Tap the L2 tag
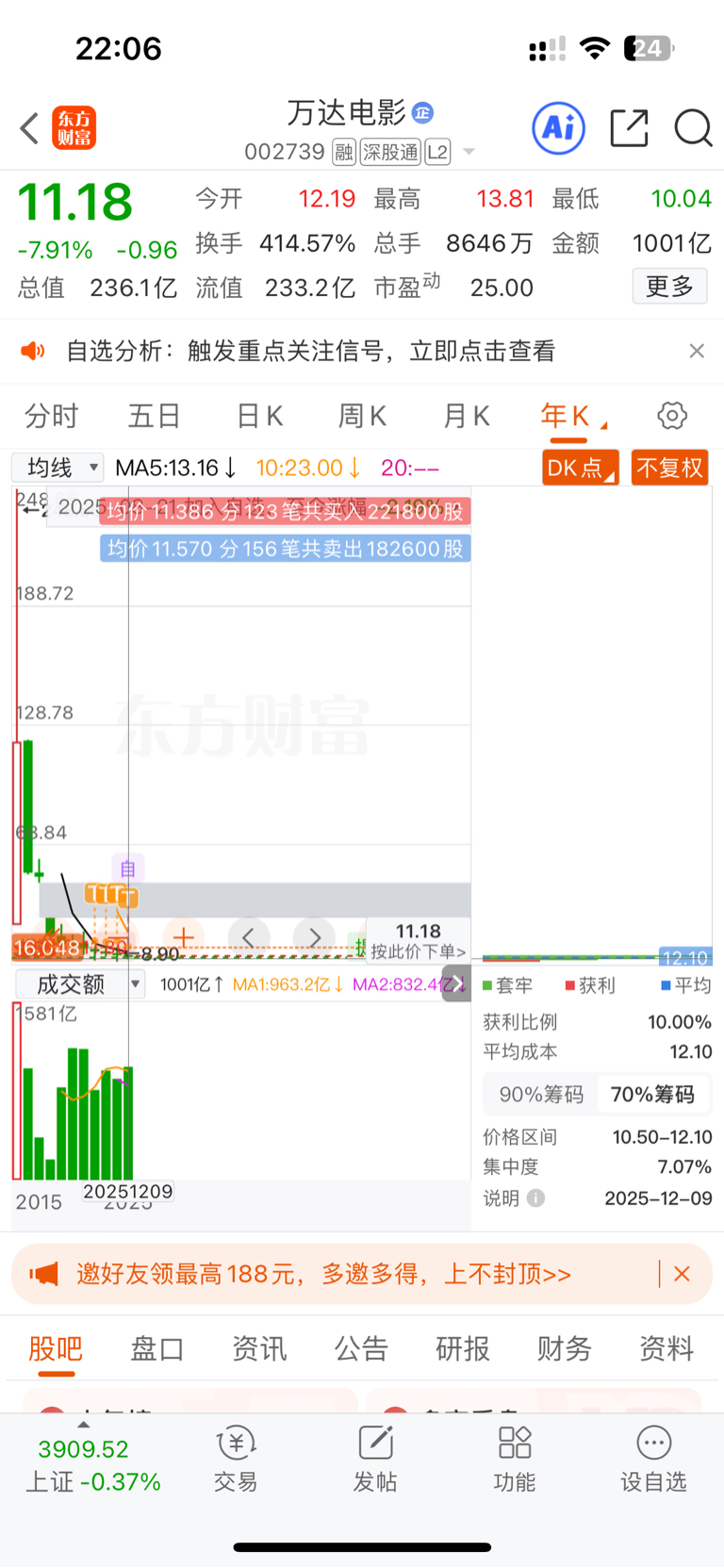 tap(437, 152)
